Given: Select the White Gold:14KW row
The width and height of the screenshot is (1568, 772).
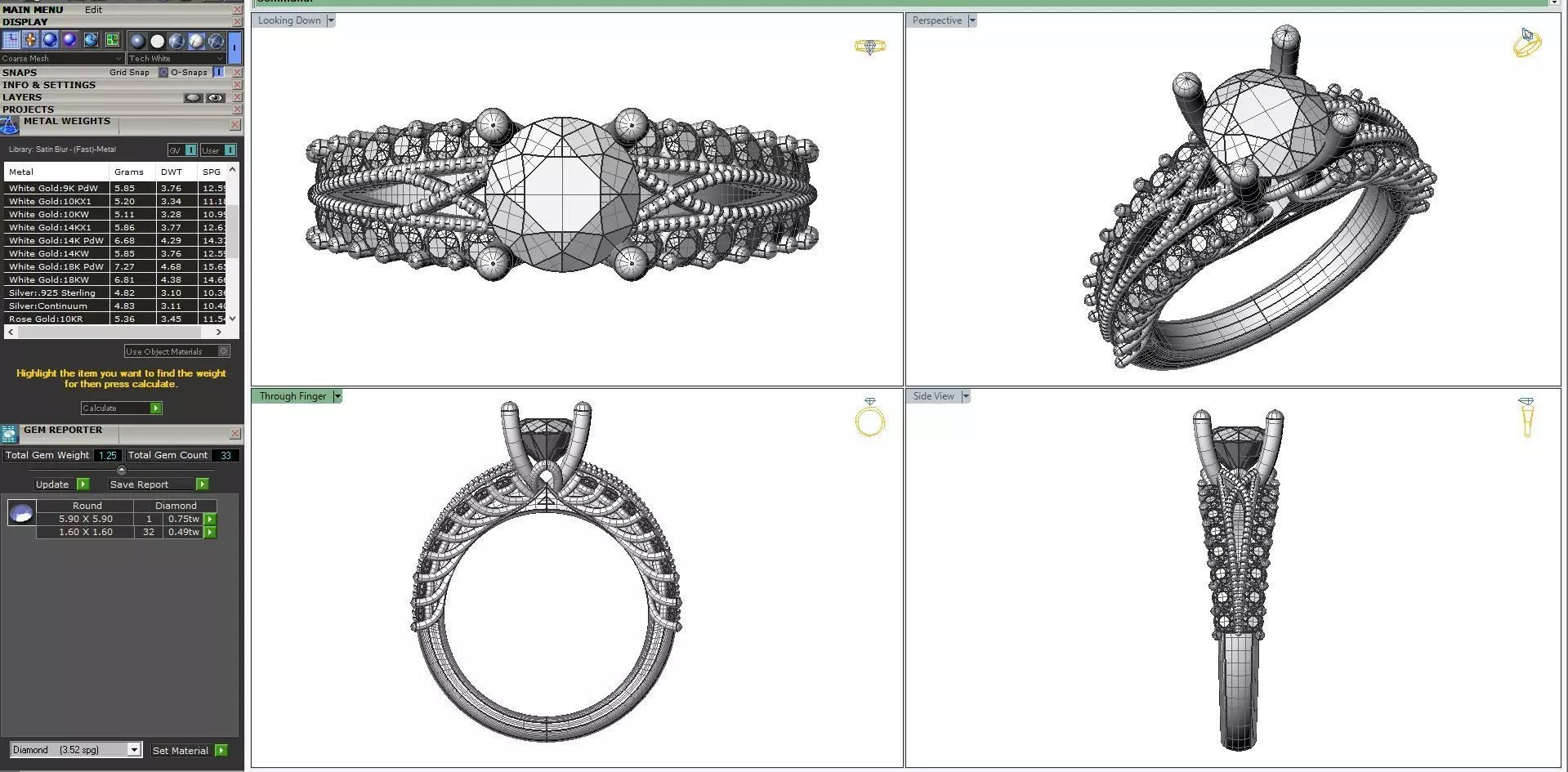Looking at the screenshot, I should 114,253.
